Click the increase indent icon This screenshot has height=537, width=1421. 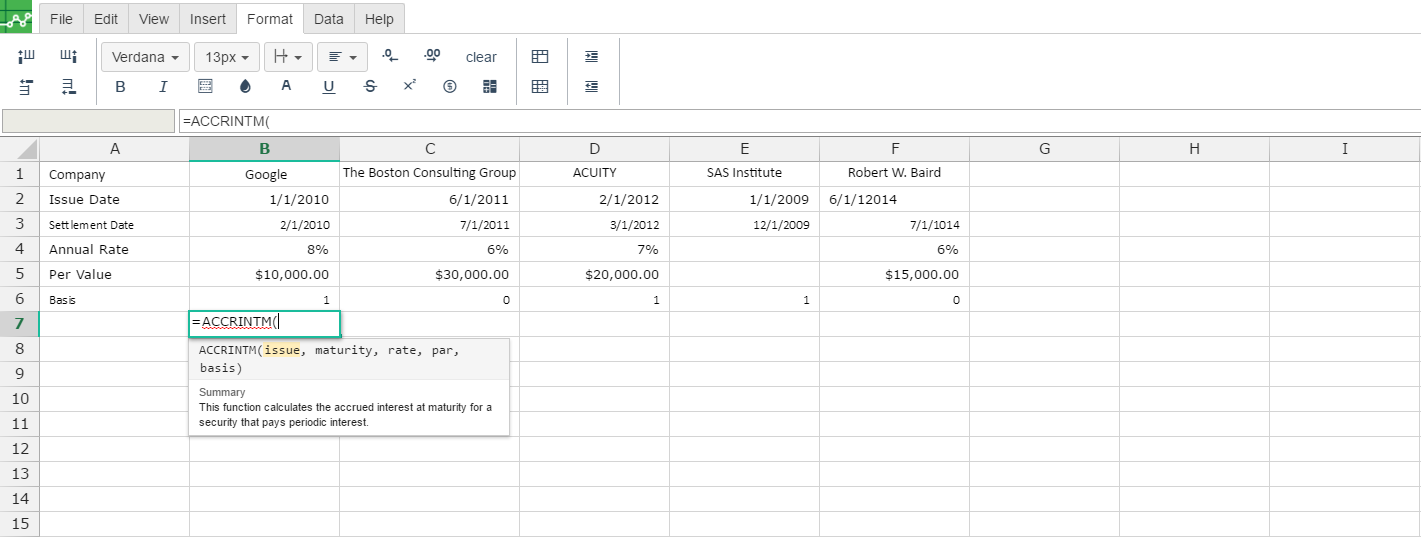pyautogui.click(x=592, y=57)
